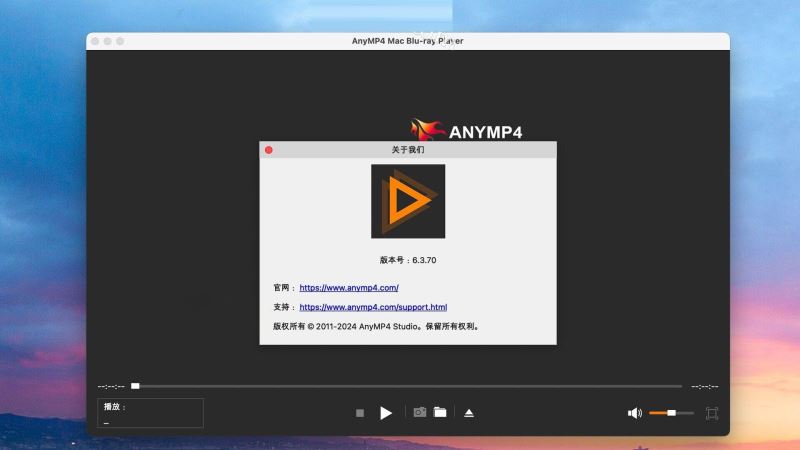The image size is (800, 450).
Task: Click the playback progress bar handle
Action: 135,386
